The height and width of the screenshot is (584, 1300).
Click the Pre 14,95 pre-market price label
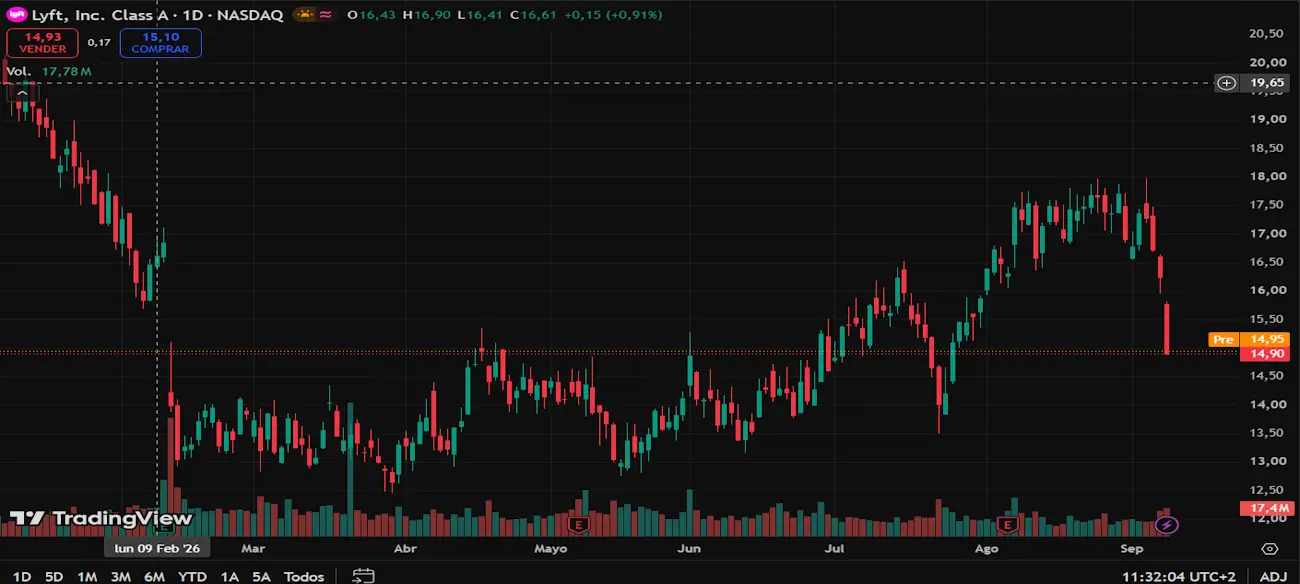point(1249,340)
